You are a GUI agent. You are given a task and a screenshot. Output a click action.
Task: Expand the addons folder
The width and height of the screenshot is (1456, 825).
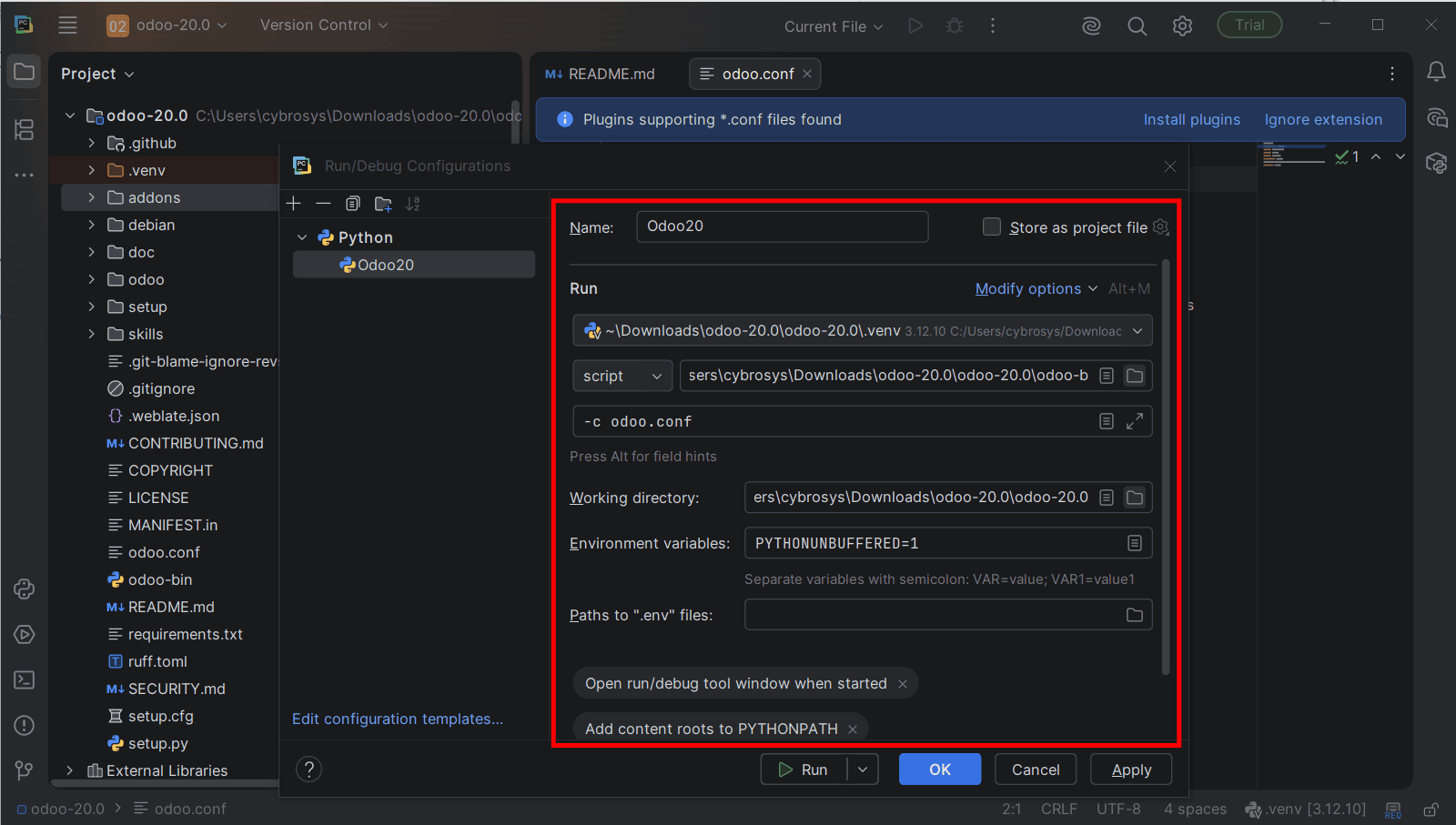[x=91, y=197]
